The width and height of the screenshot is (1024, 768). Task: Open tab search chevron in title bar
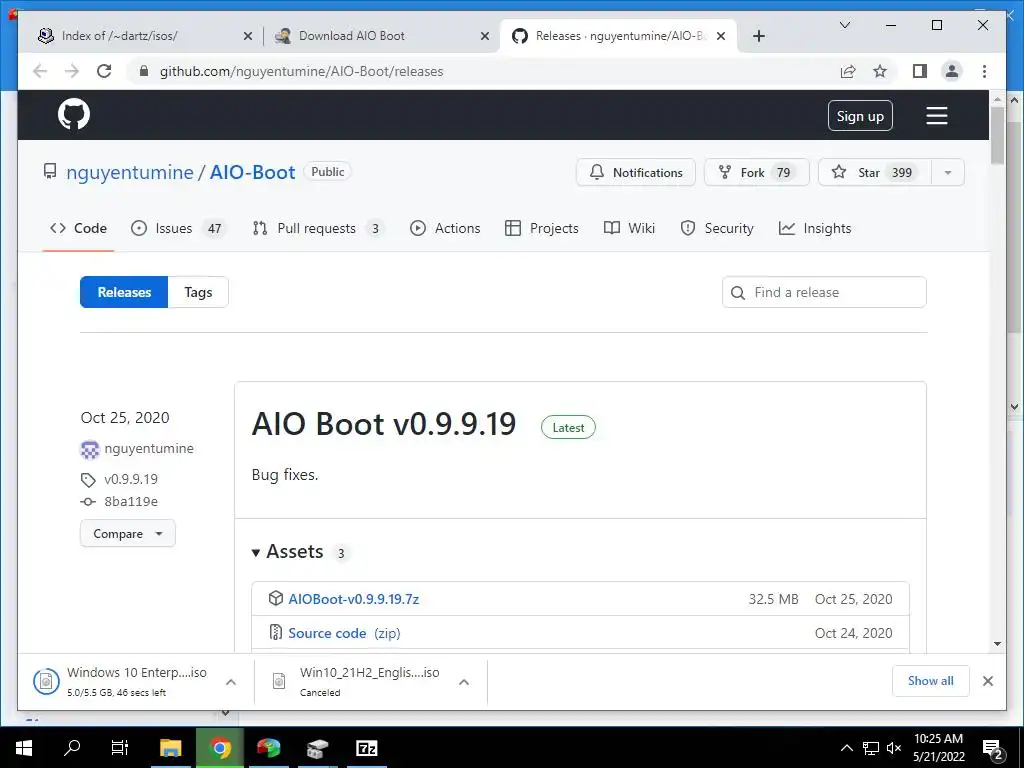click(x=844, y=25)
